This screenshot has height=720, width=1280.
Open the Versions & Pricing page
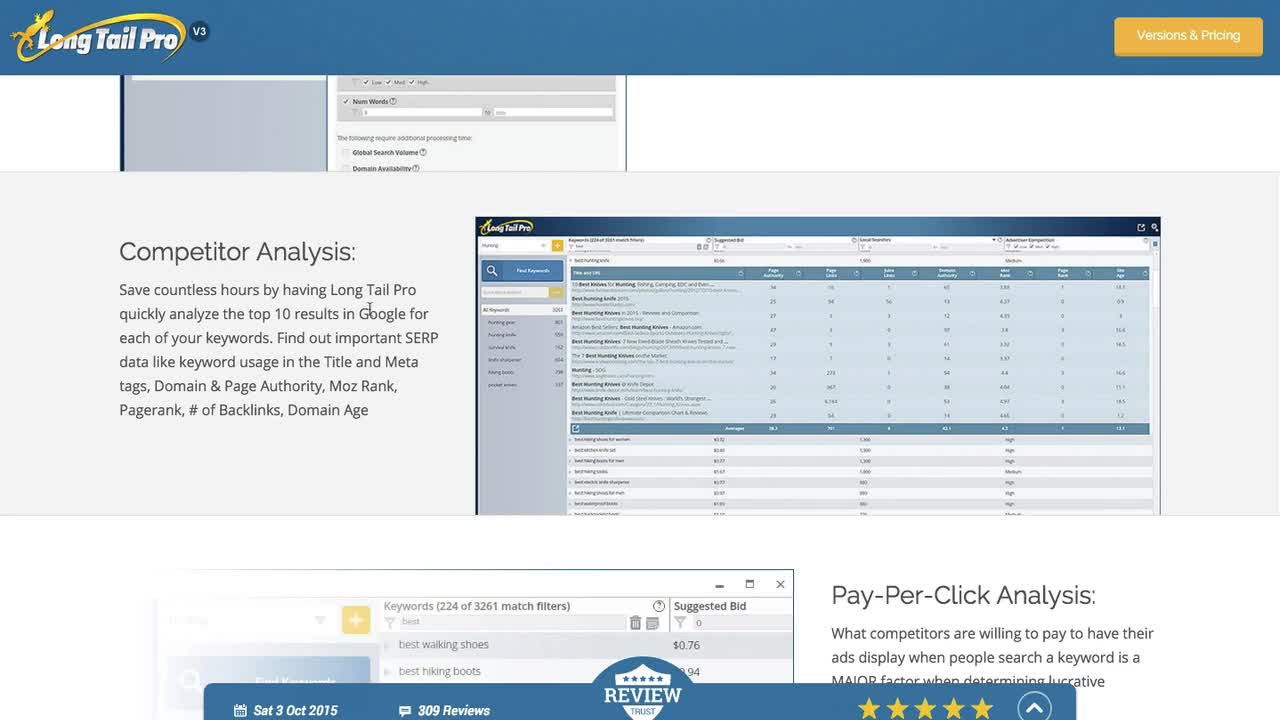(x=1188, y=36)
